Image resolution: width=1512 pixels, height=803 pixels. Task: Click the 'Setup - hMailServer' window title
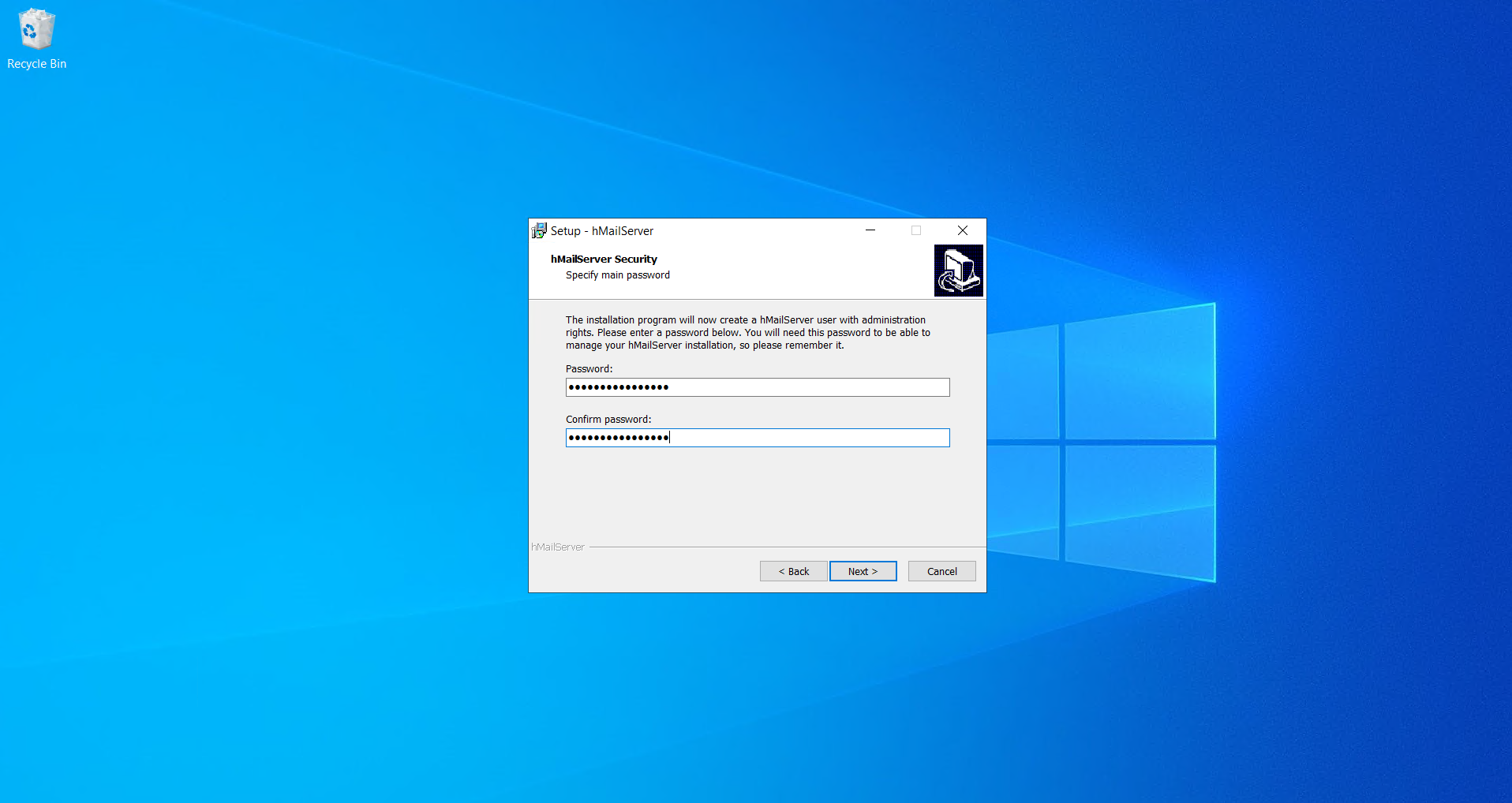pos(602,231)
